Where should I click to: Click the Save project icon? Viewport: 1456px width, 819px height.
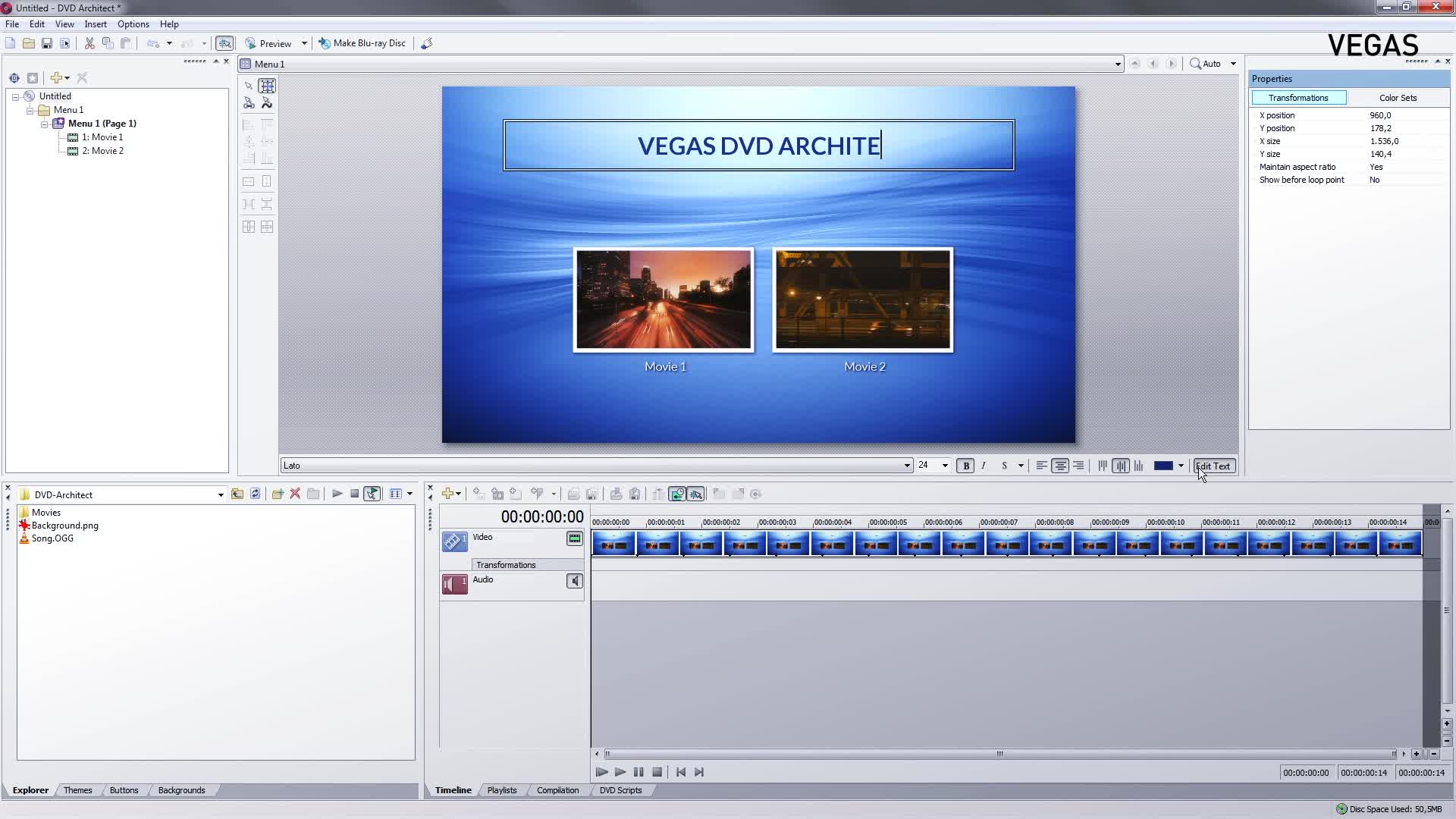(47, 44)
